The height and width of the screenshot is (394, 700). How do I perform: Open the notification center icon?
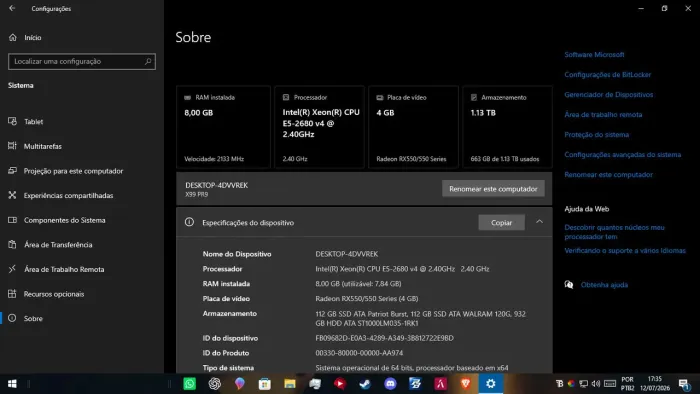684,384
